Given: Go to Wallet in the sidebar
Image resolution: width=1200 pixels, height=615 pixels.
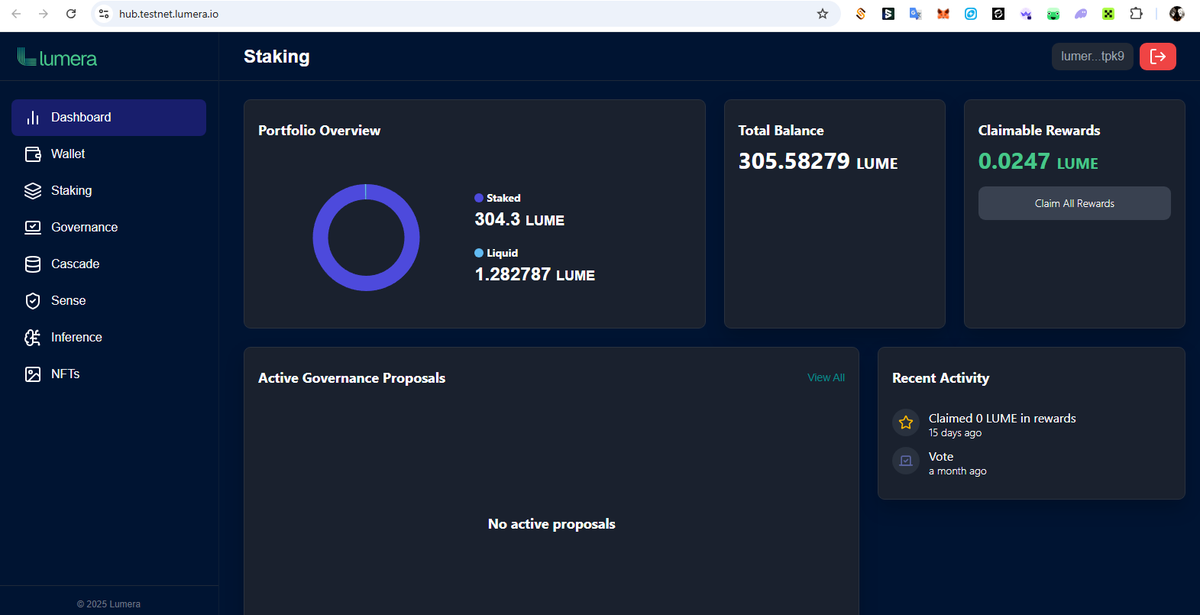Looking at the screenshot, I should pos(108,154).
